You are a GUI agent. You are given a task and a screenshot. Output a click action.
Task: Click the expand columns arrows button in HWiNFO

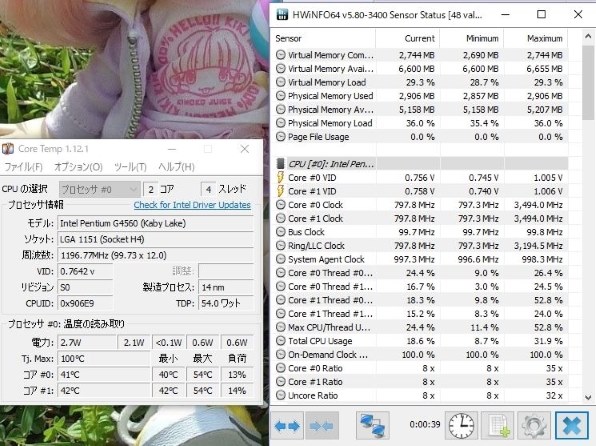[x=287, y=425]
